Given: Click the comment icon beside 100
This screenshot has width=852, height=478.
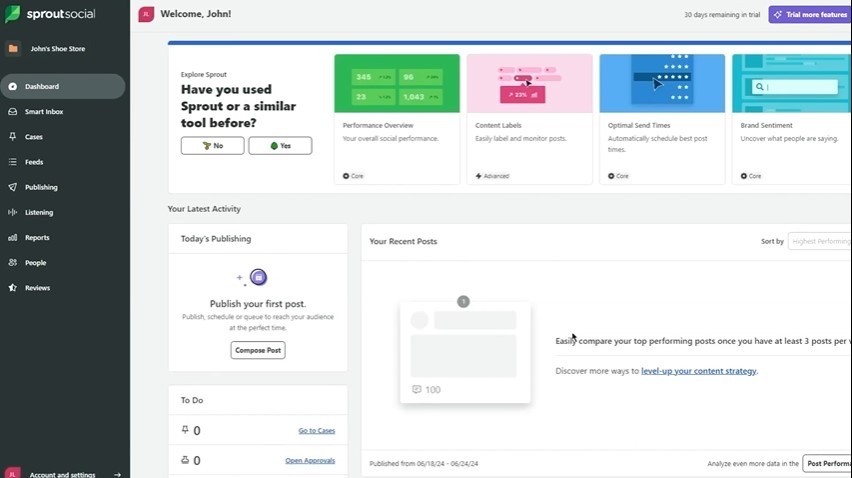Looking at the screenshot, I should [x=417, y=389].
